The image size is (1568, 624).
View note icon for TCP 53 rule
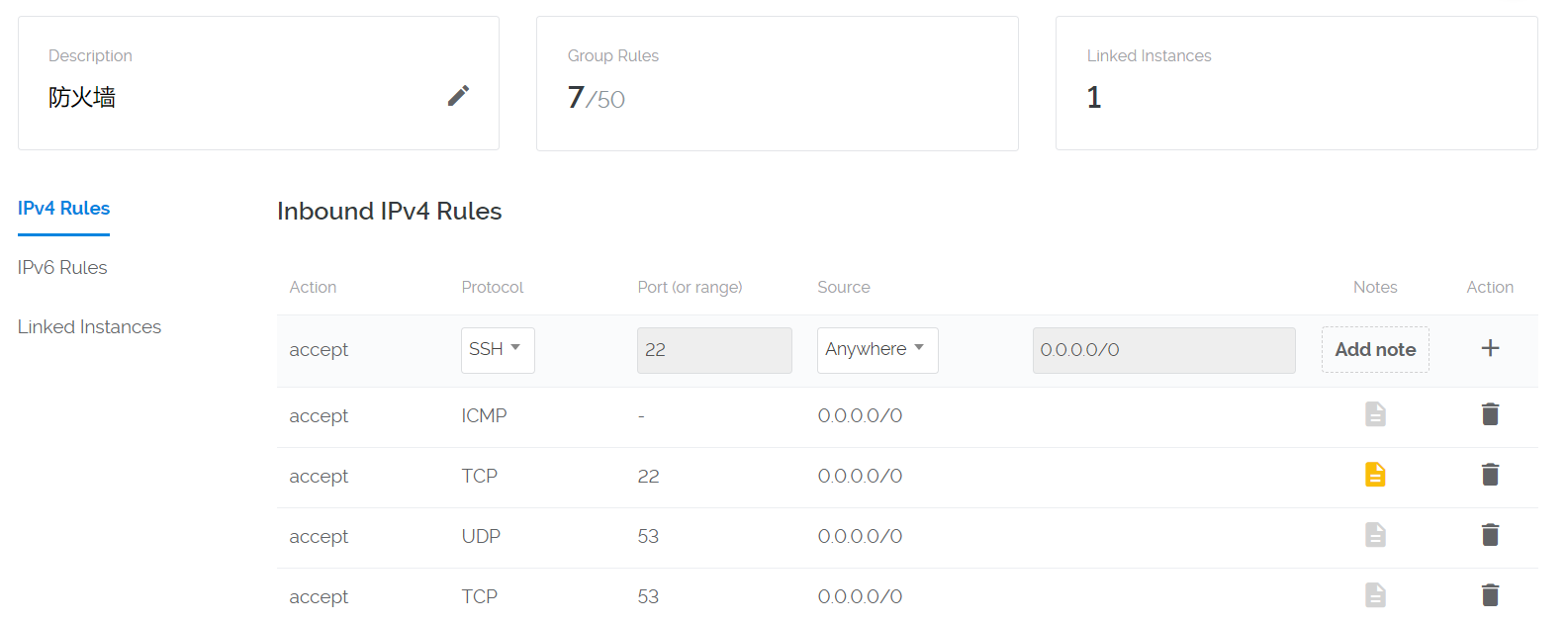[x=1375, y=595]
